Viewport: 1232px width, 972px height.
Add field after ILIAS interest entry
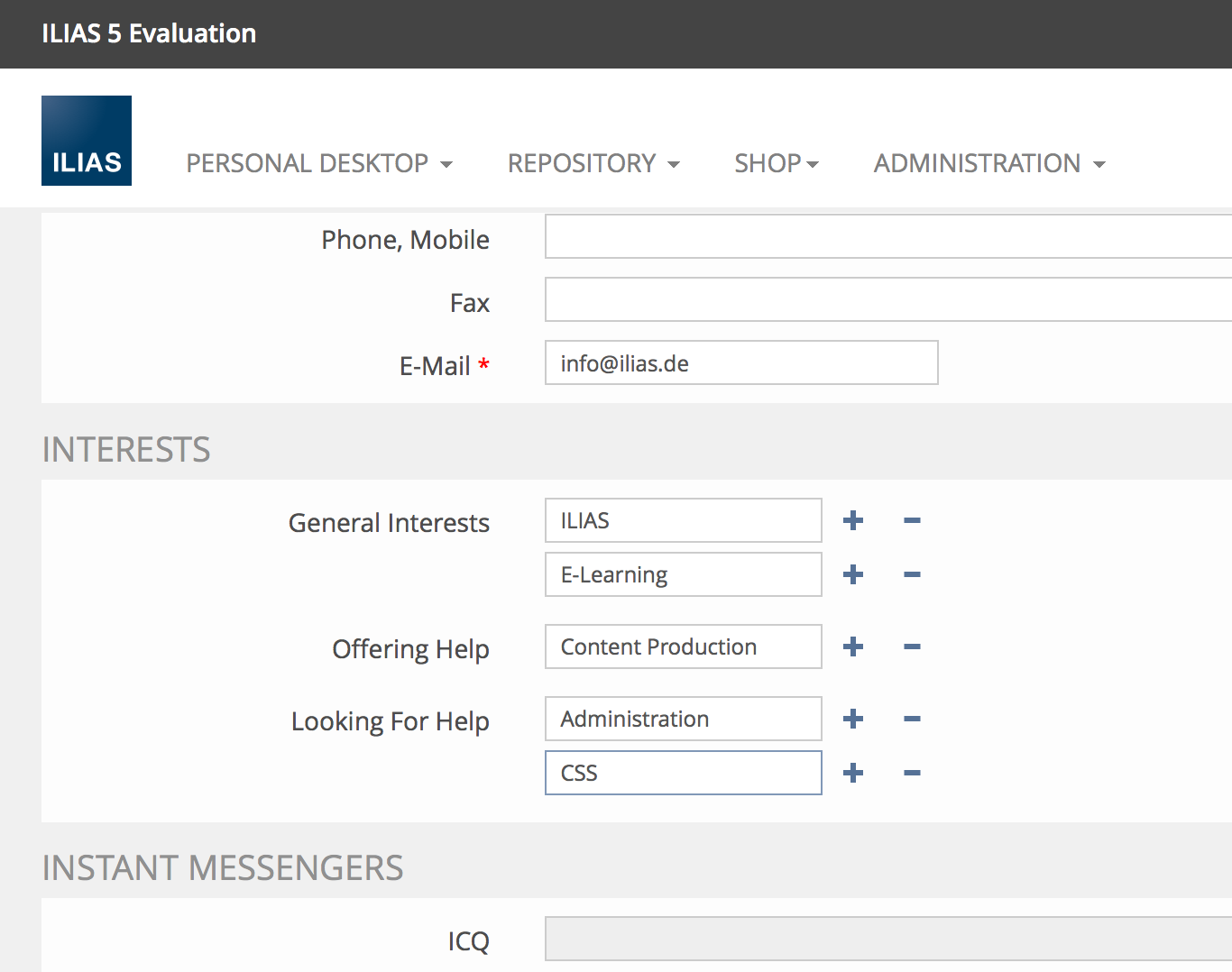coord(852,520)
